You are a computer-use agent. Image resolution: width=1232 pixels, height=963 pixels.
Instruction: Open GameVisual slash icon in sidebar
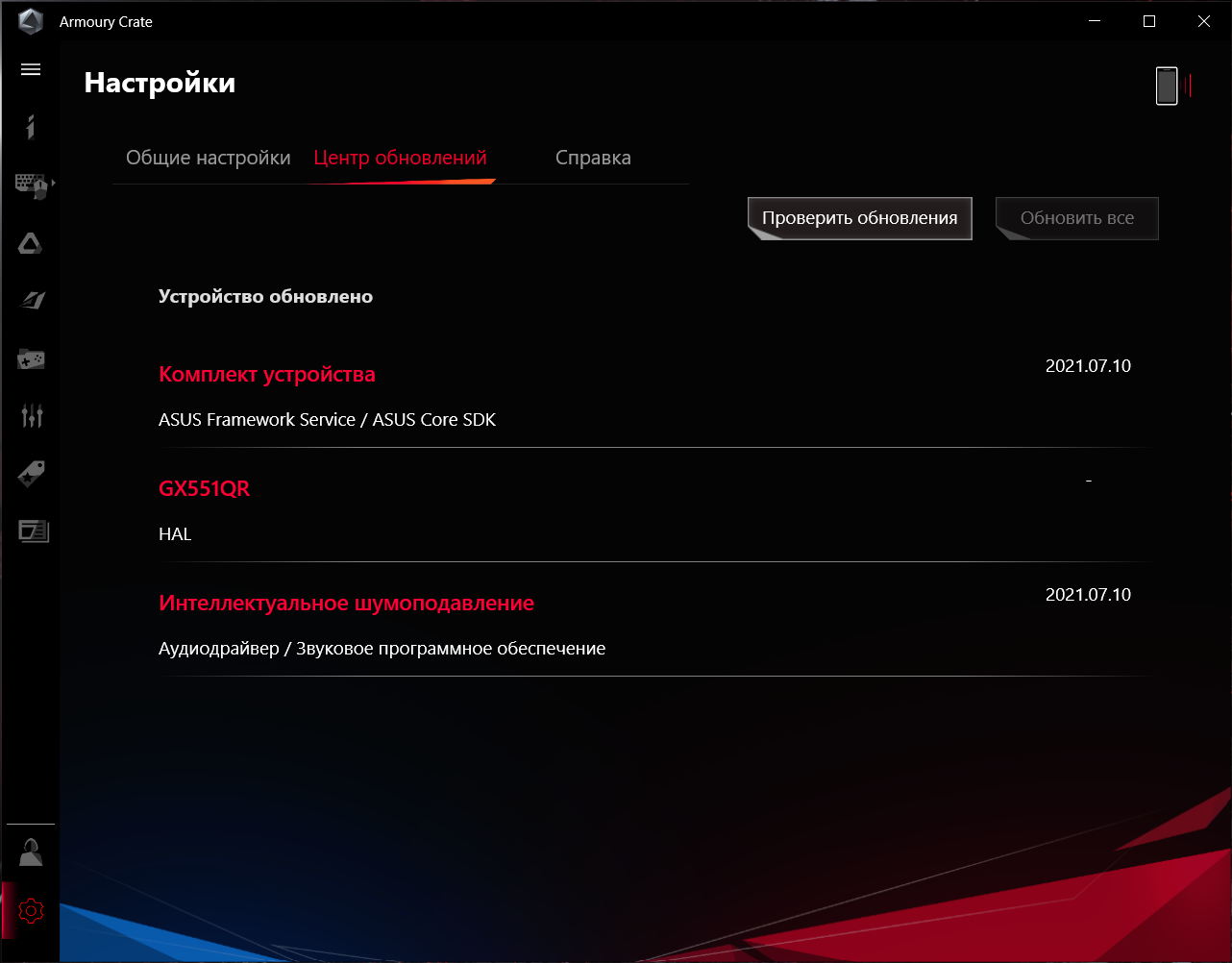[31, 301]
